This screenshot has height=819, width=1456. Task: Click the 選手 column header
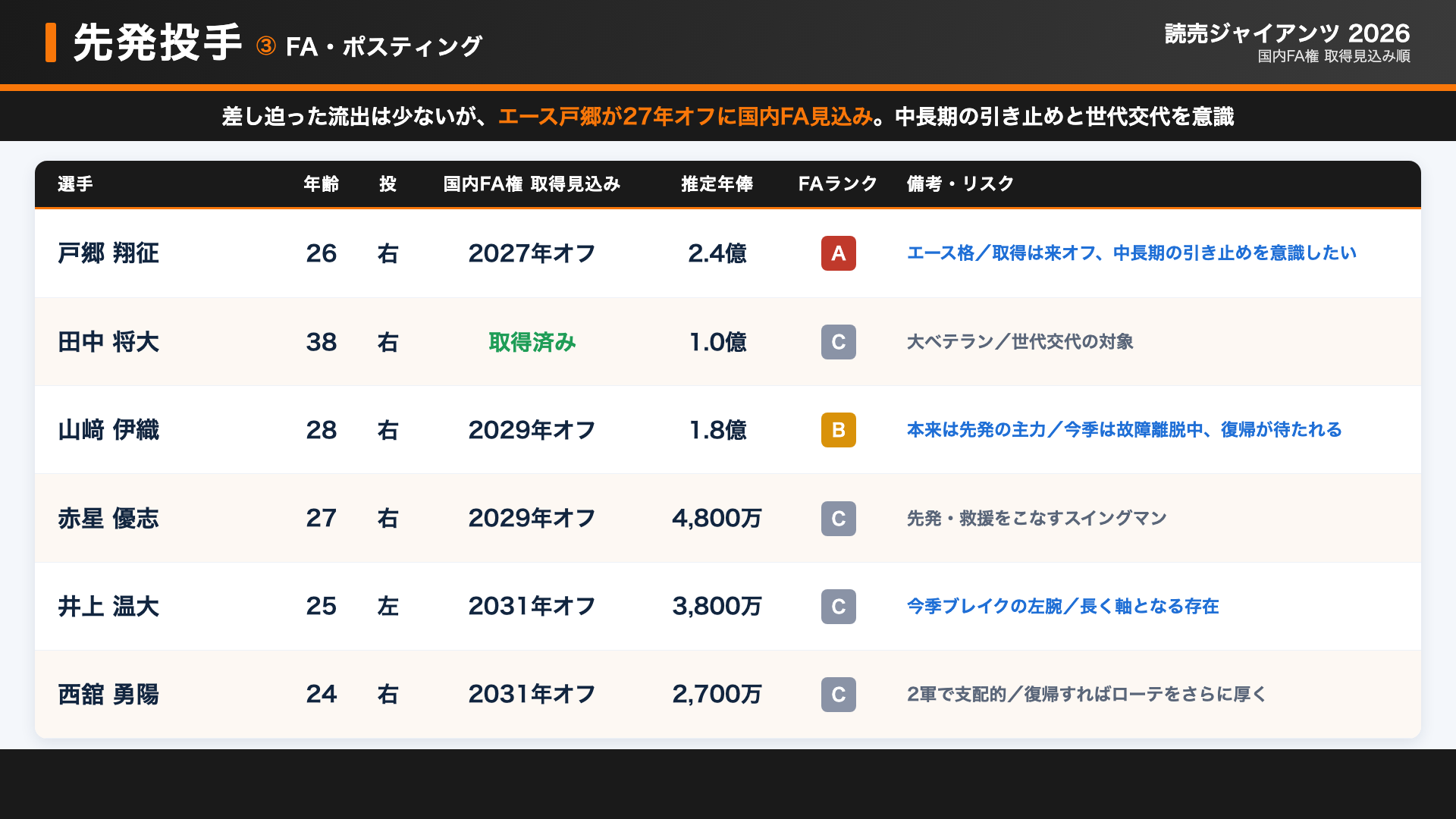coord(75,184)
